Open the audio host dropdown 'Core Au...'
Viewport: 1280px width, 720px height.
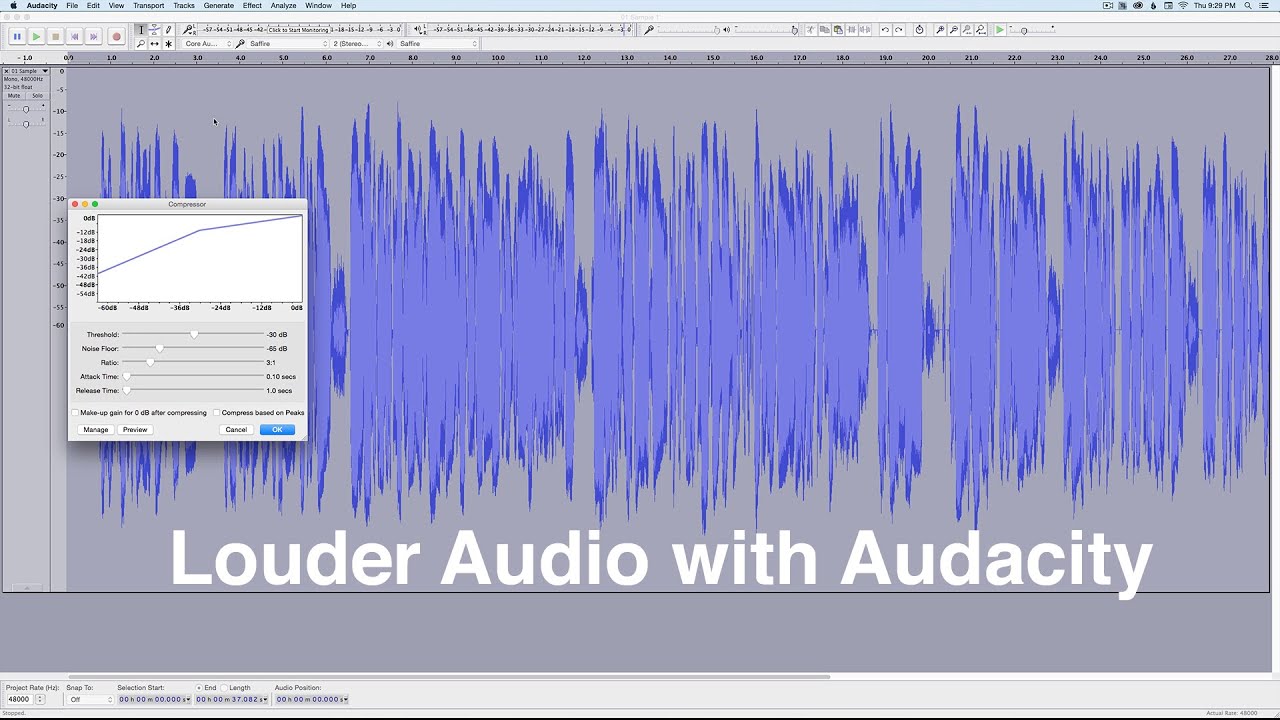(207, 44)
